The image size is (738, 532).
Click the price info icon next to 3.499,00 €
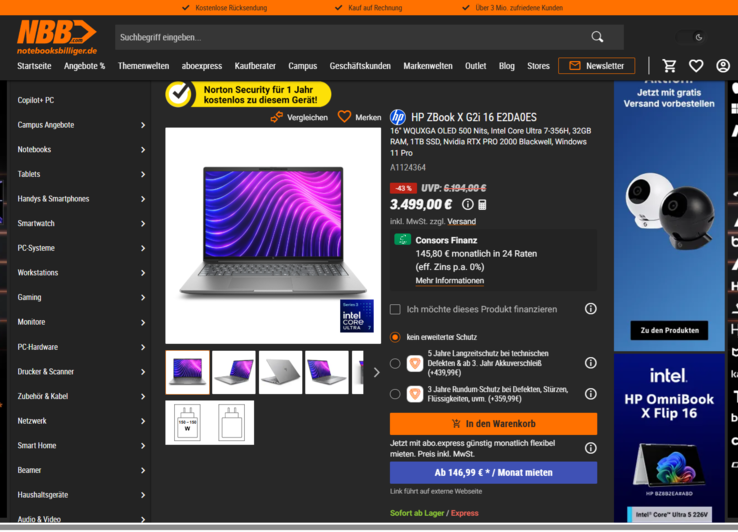coord(467,204)
